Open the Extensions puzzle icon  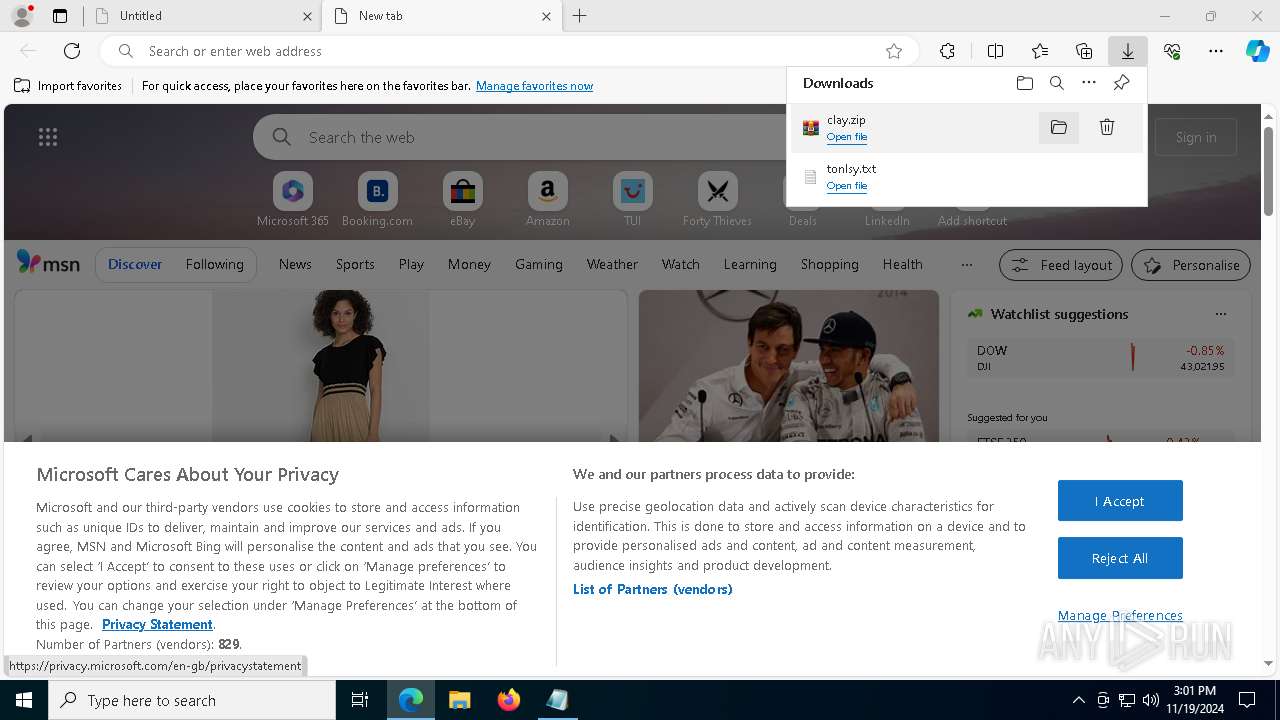(947, 51)
